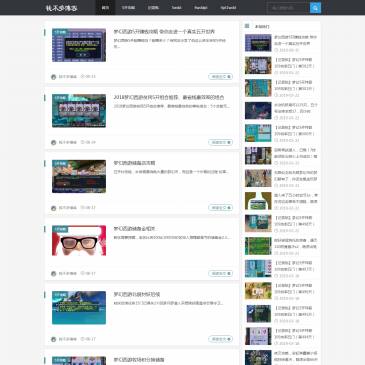The height and width of the screenshot is (365, 365).
Task: Open the first highlighted tab in the top navigation
Action: click(x=105, y=7)
